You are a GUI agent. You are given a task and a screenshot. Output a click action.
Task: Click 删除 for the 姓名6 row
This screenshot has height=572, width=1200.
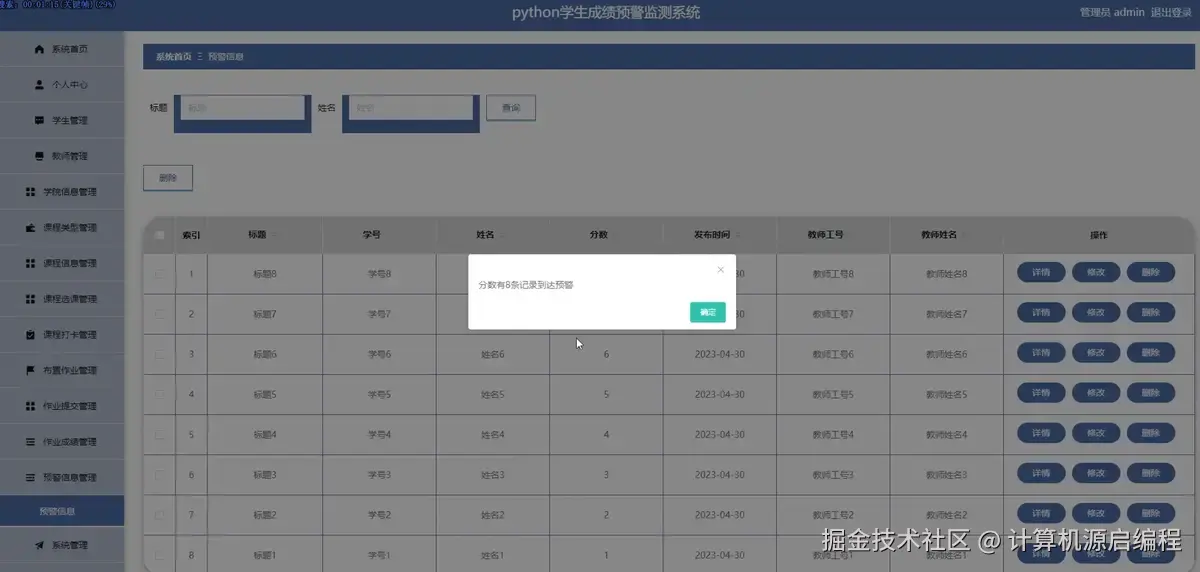tap(1151, 353)
